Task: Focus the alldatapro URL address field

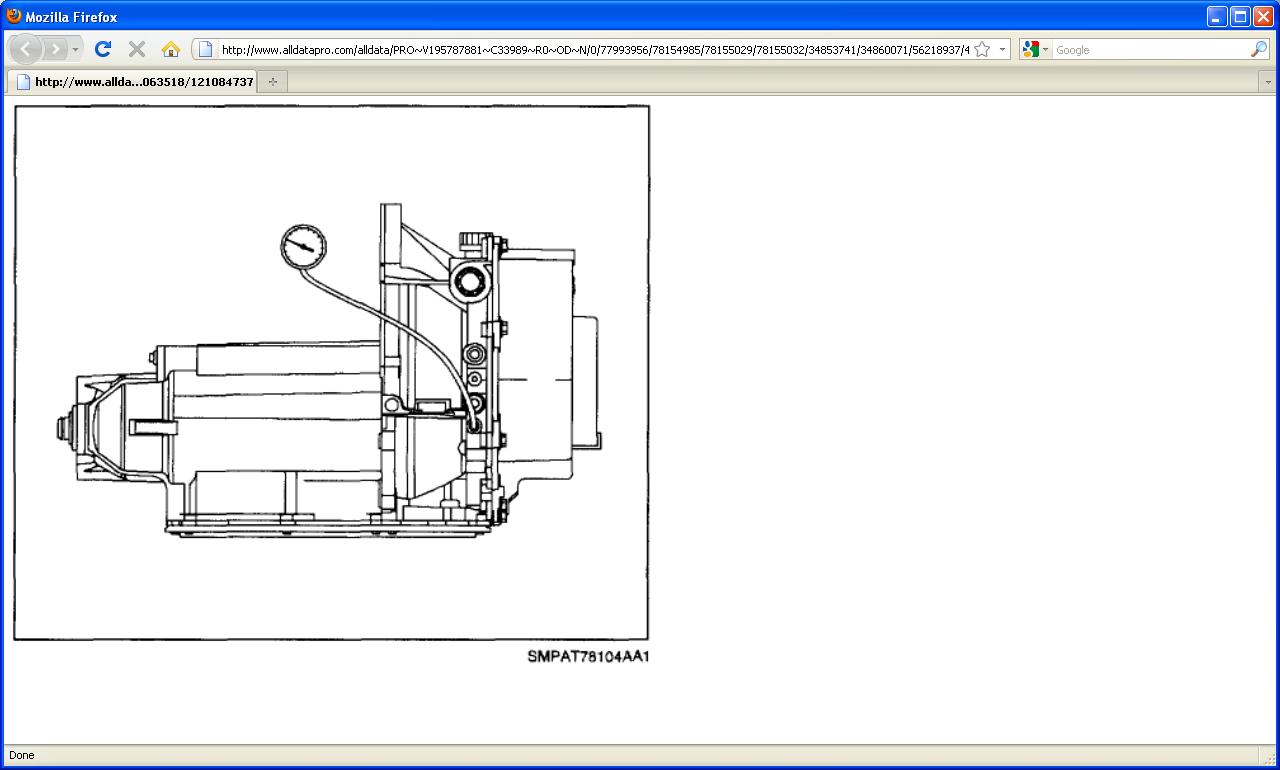Action: (x=595, y=50)
